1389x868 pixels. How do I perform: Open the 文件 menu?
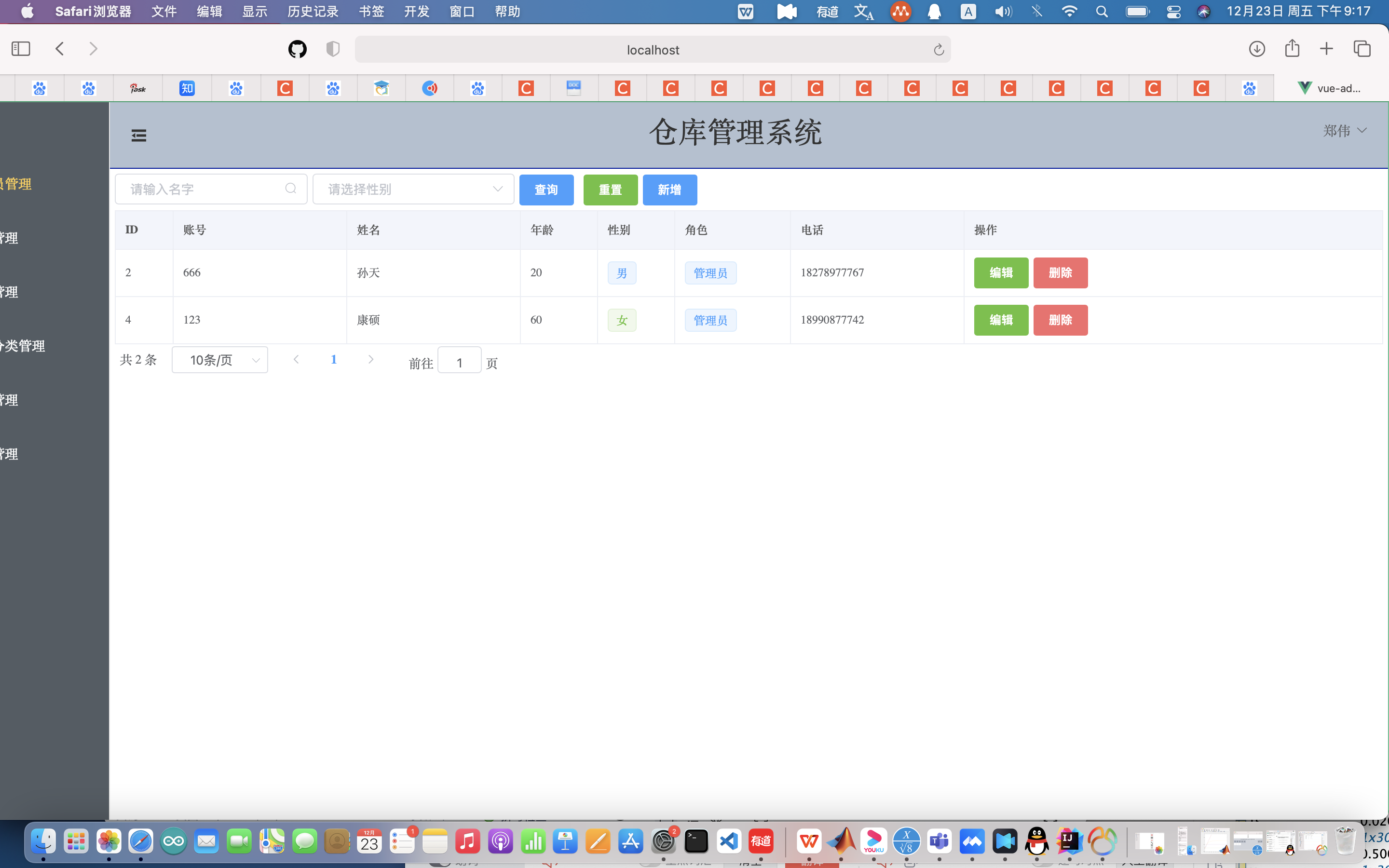tap(164, 12)
